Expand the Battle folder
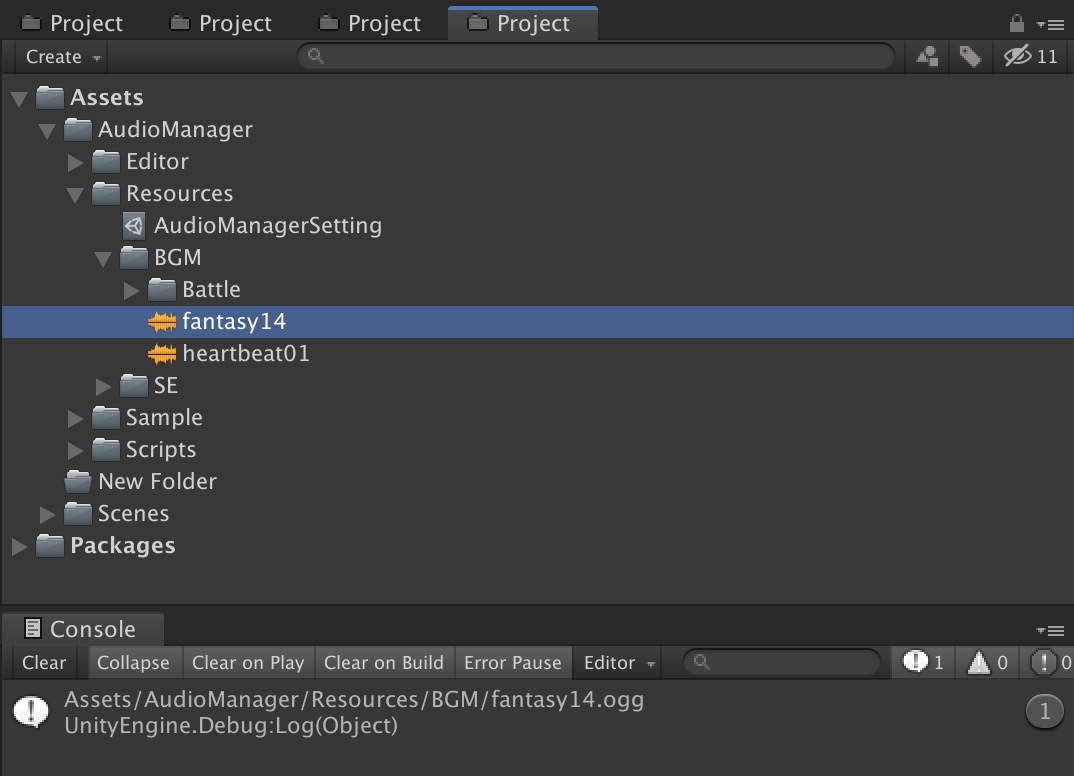 [x=132, y=290]
